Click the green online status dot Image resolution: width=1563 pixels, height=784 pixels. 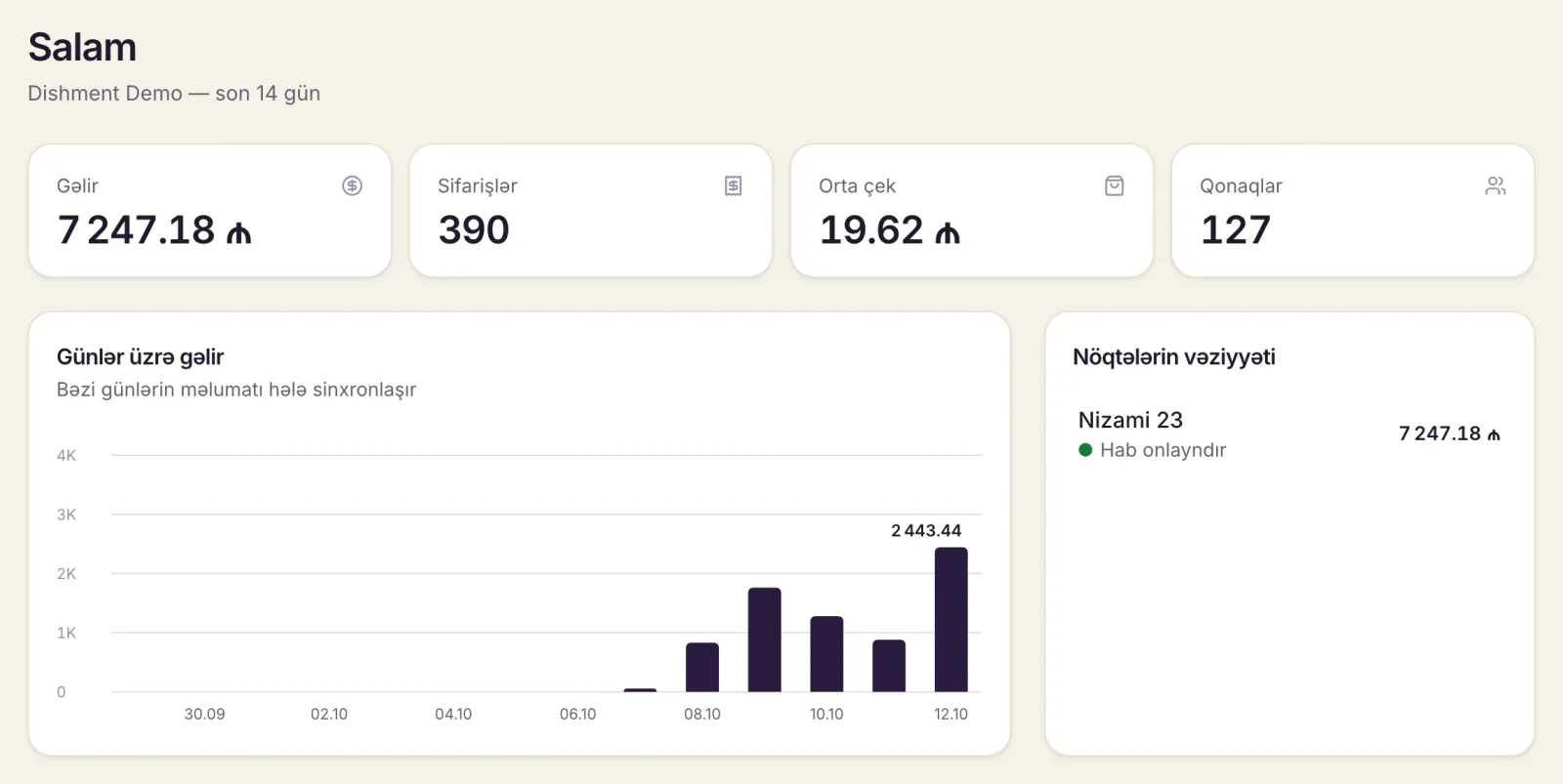pos(1085,450)
